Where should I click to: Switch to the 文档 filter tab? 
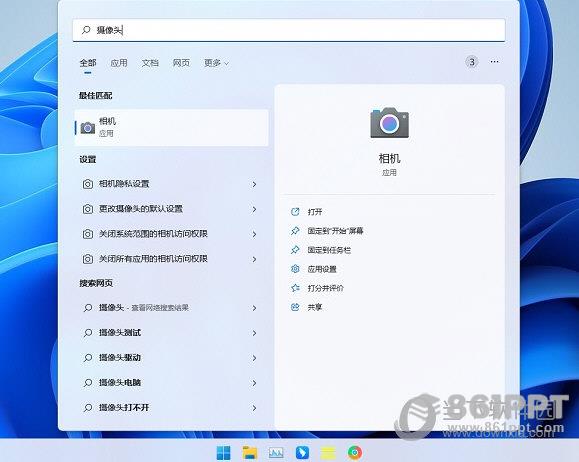(x=150, y=63)
